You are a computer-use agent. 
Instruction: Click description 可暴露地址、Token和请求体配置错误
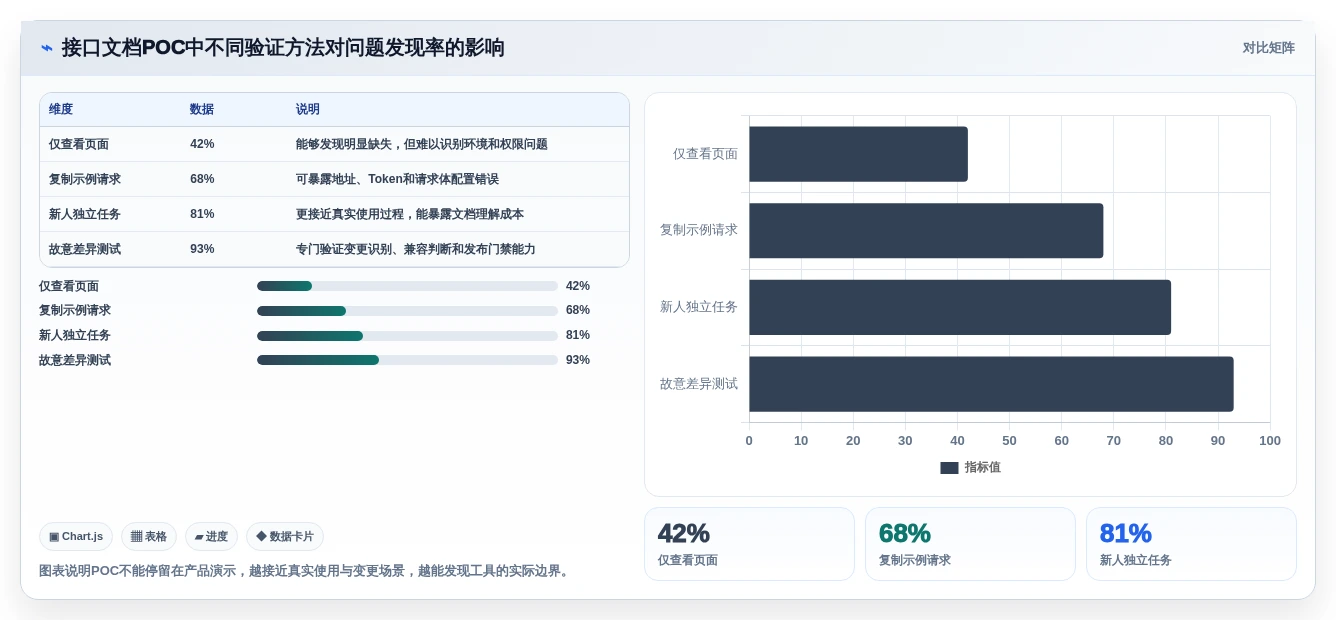click(397, 179)
